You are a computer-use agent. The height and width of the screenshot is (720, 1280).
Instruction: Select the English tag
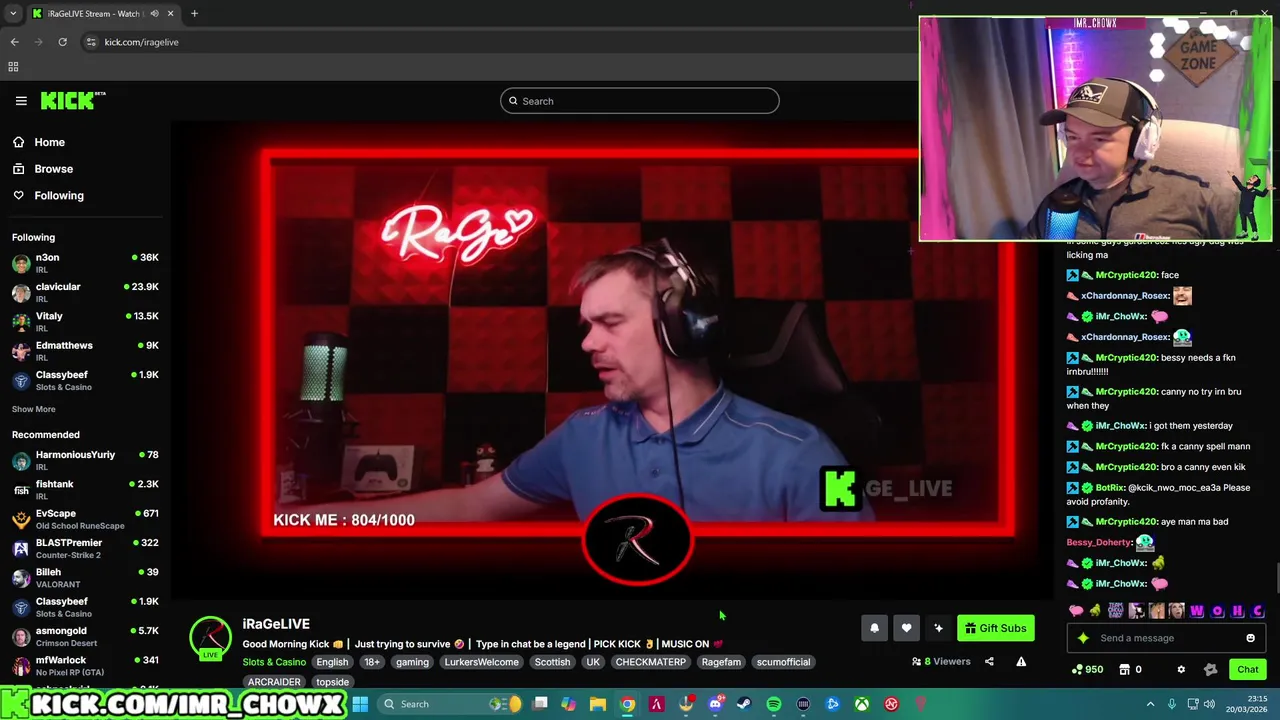pos(332,662)
